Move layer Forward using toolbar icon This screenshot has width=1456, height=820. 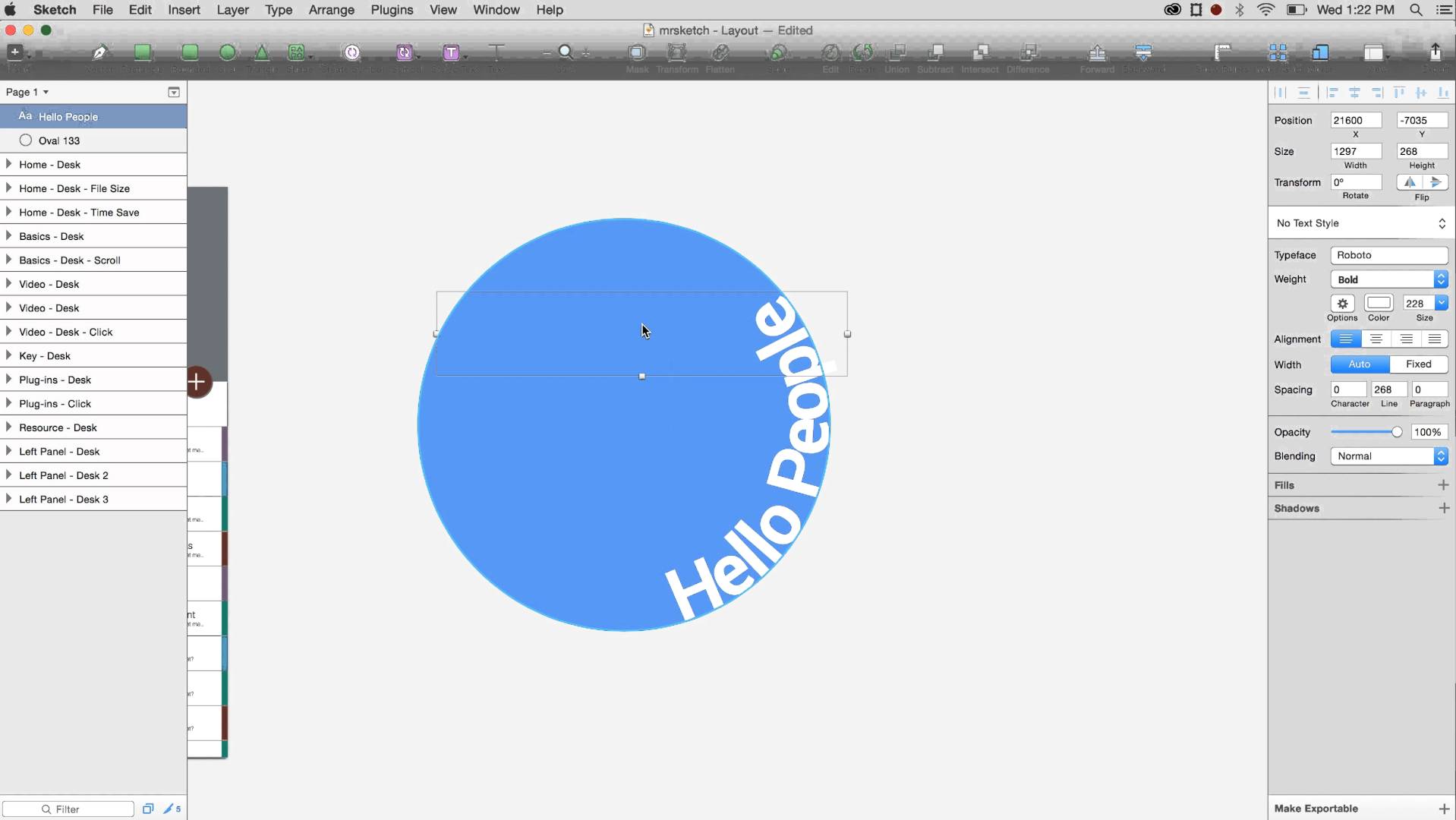(1097, 52)
